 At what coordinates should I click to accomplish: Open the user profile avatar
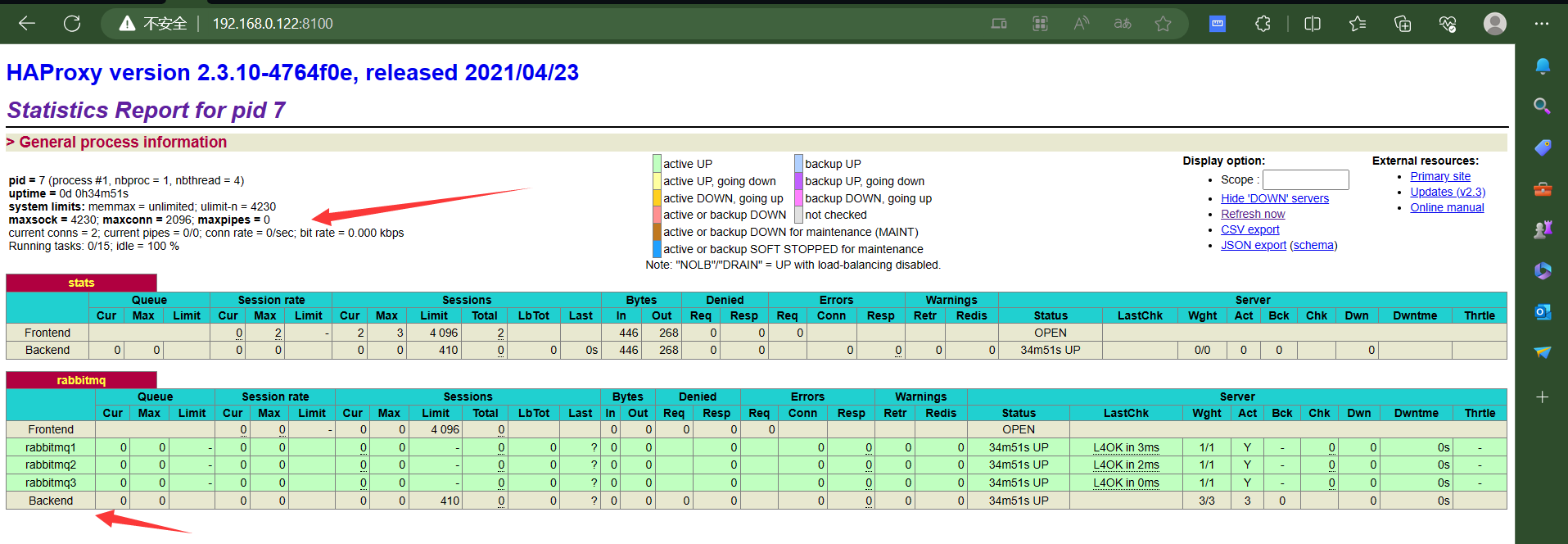coord(1494,24)
